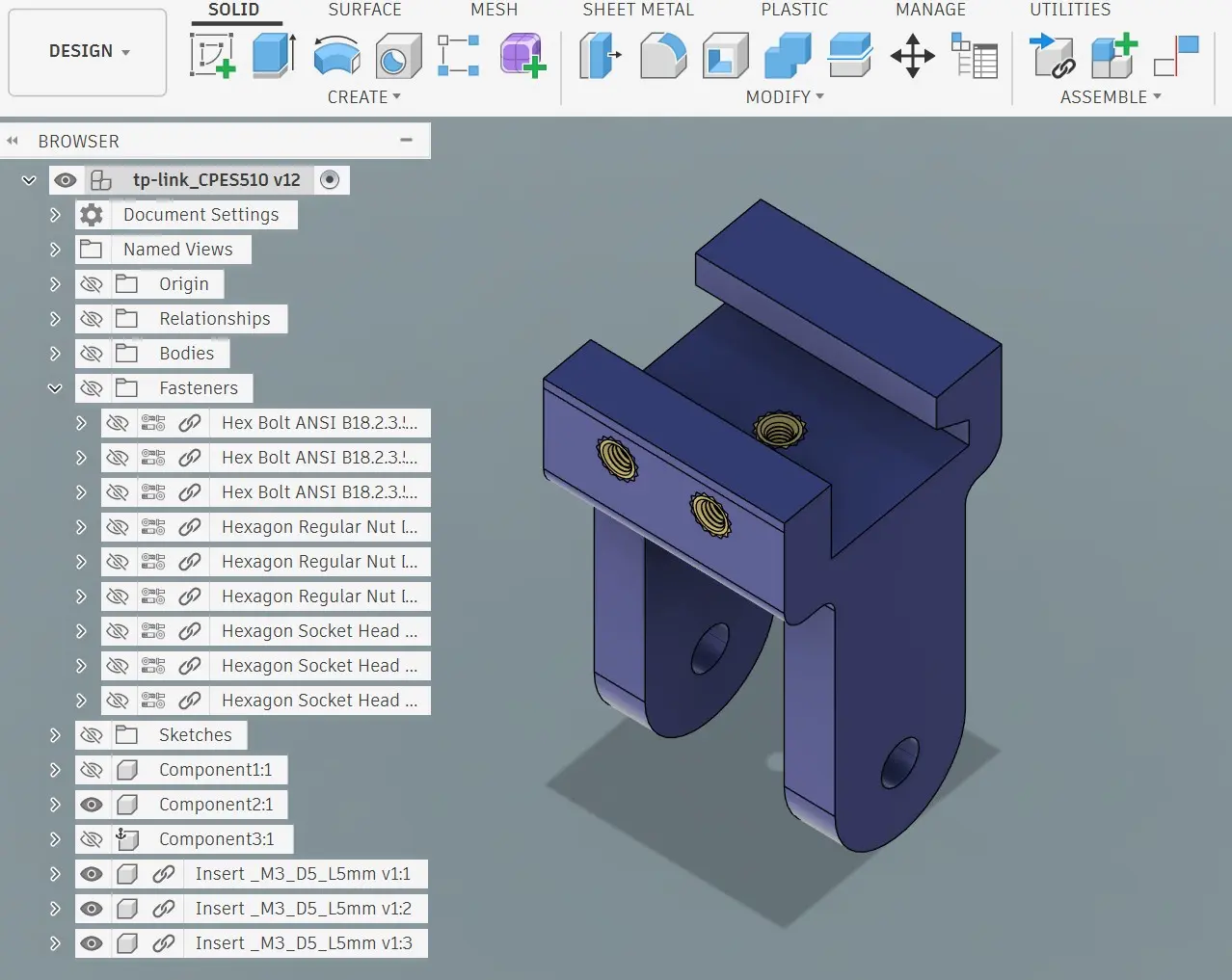This screenshot has height=980, width=1232.
Task: Click the pivot hole in right leg
Action: [899, 762]
